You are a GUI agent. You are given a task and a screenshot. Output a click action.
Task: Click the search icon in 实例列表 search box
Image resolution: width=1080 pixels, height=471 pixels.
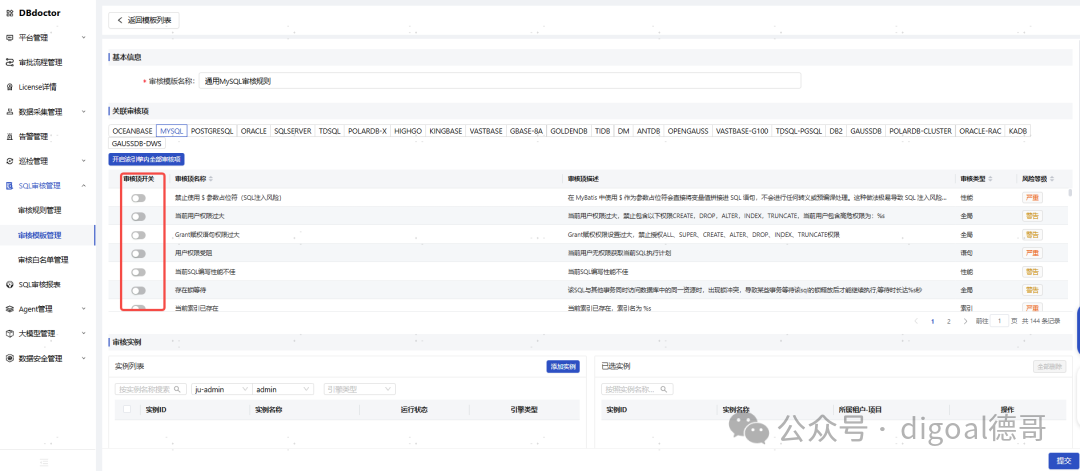click(x=178, y=389)
